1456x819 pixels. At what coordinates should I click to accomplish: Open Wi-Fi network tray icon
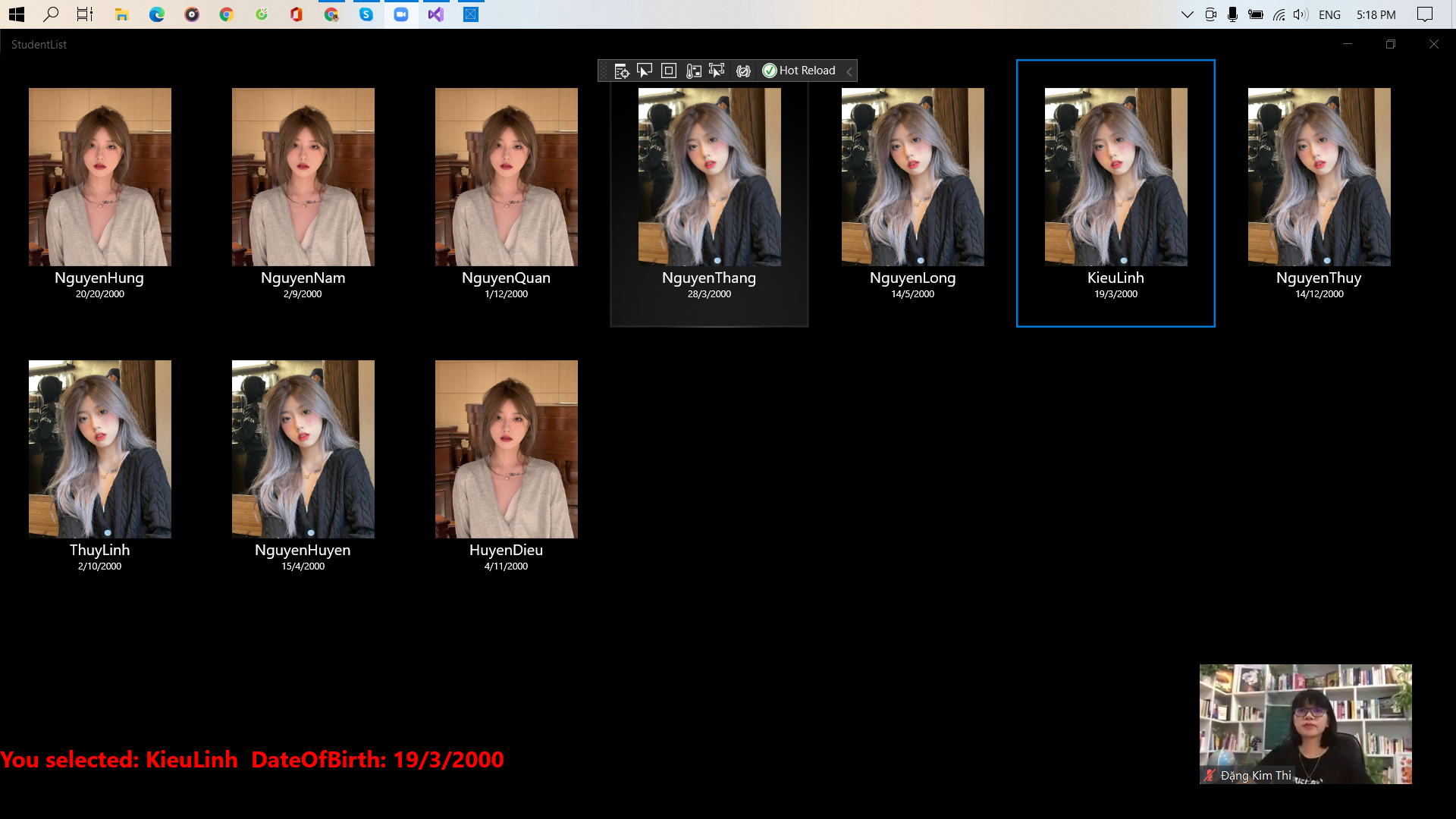1279,14
